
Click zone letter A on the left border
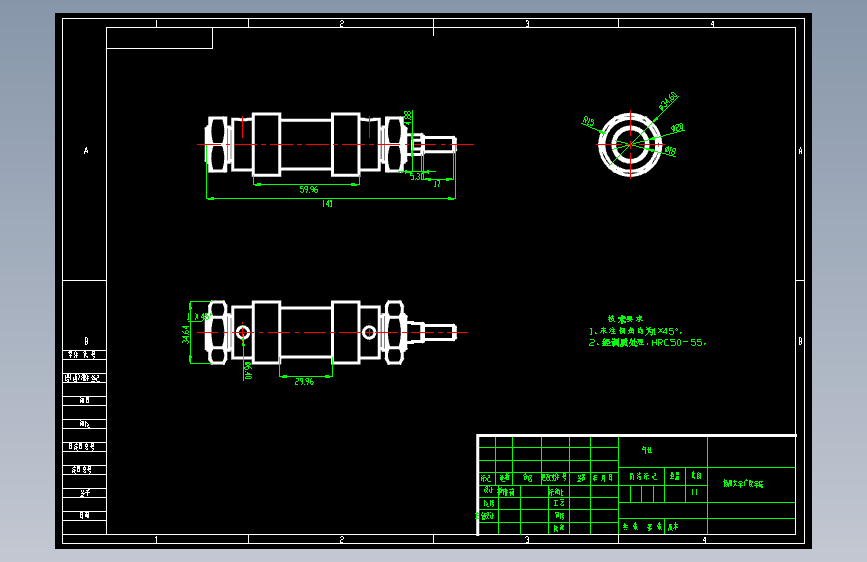pos(86,150)
